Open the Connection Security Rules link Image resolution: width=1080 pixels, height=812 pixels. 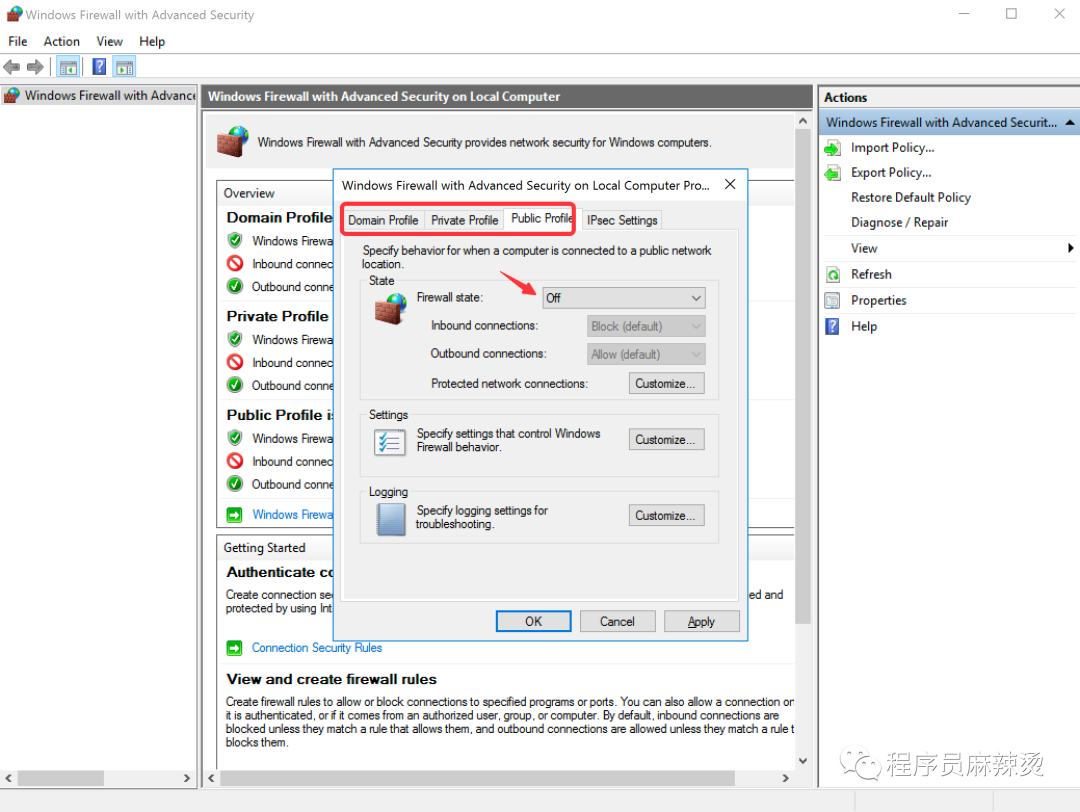[317, 648]
